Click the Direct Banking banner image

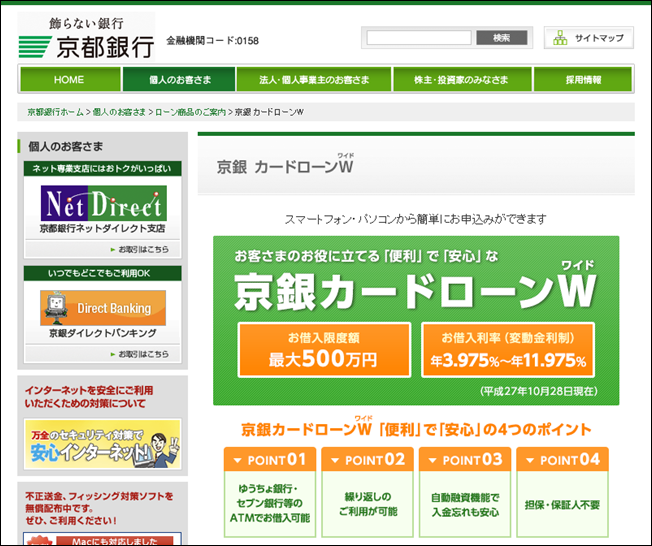pyautogui.click(x=103, y=308)
